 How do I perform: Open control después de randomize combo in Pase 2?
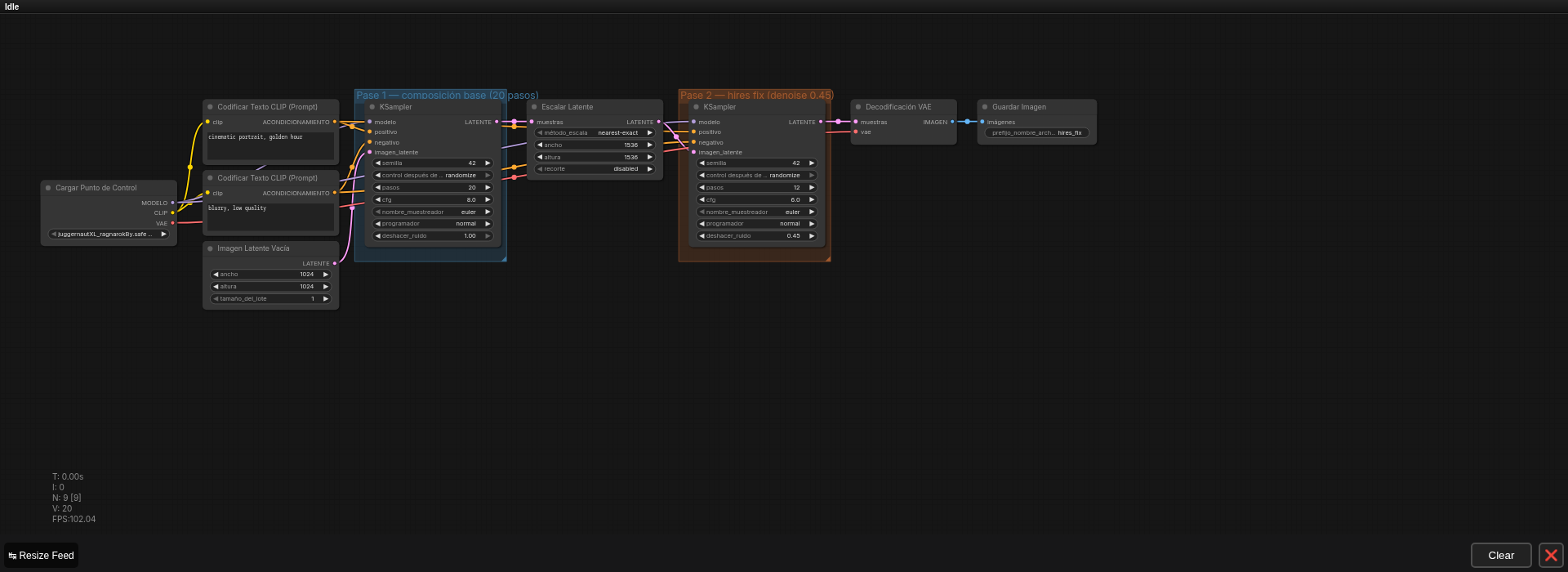pyautogui.click(x=757, y=176)
